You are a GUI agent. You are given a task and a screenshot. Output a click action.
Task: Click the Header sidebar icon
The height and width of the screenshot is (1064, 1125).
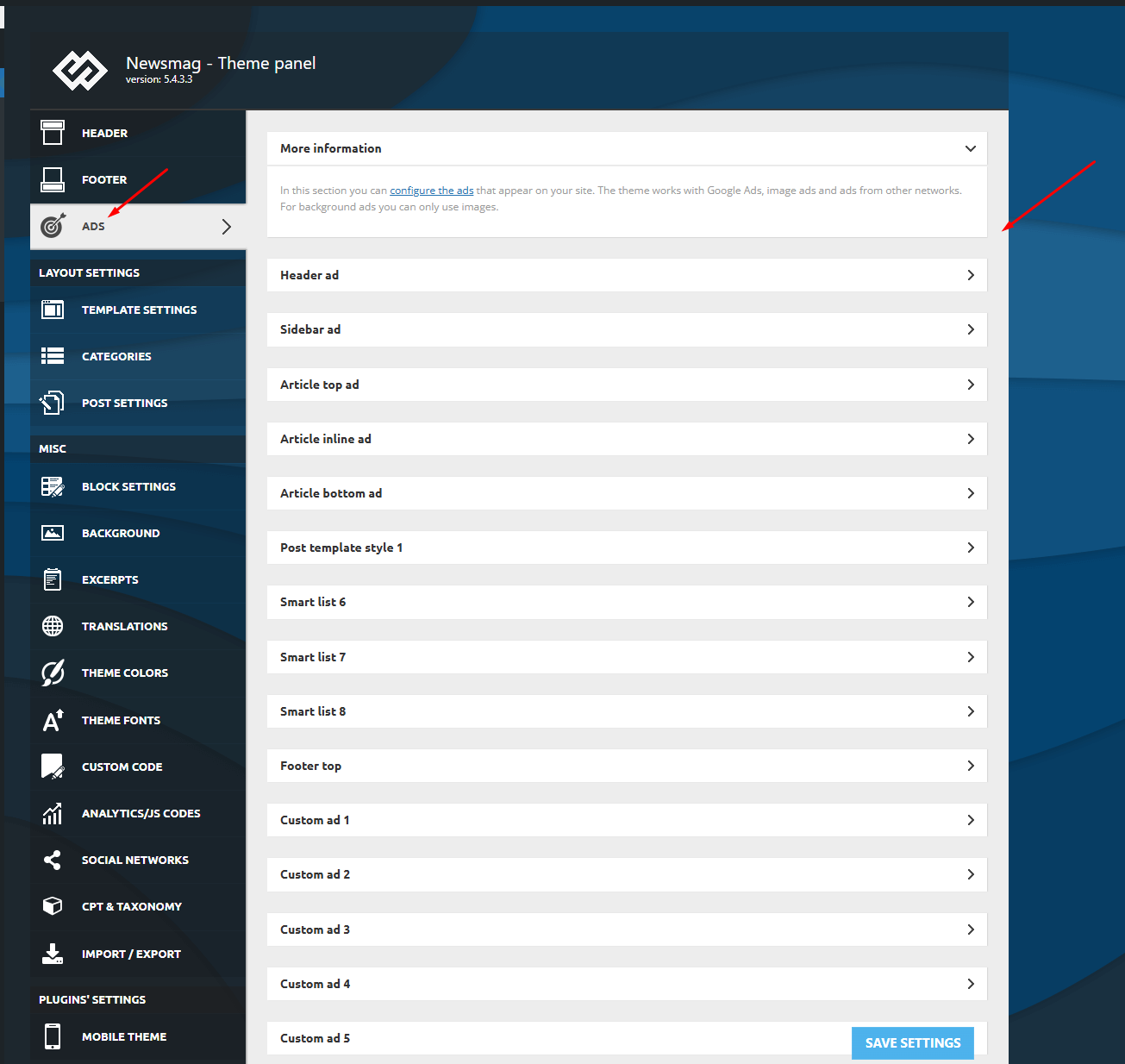[x=53, y=133]
